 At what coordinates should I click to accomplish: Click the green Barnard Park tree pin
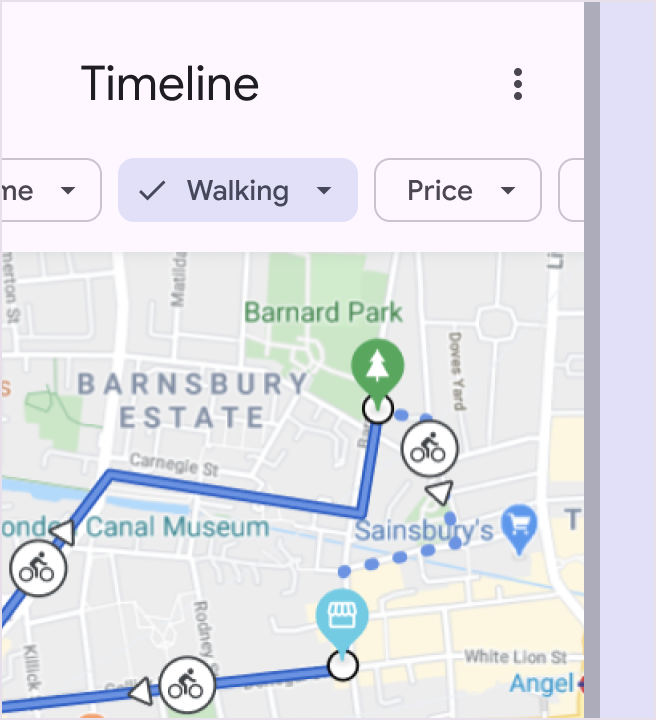376,367
